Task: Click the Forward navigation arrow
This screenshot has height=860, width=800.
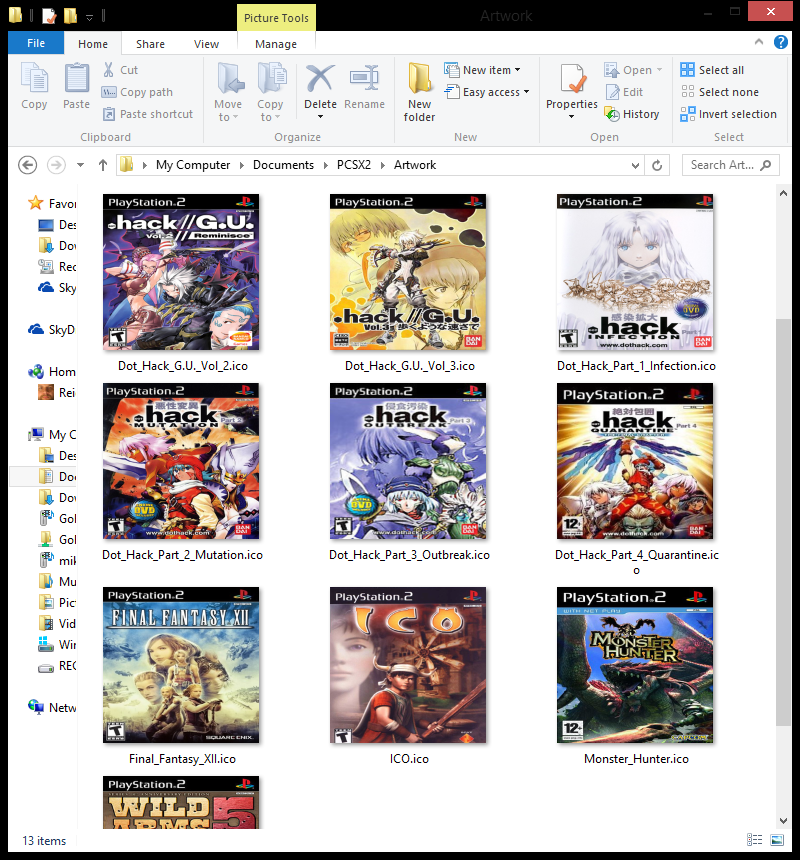Action: coord(56,165)
